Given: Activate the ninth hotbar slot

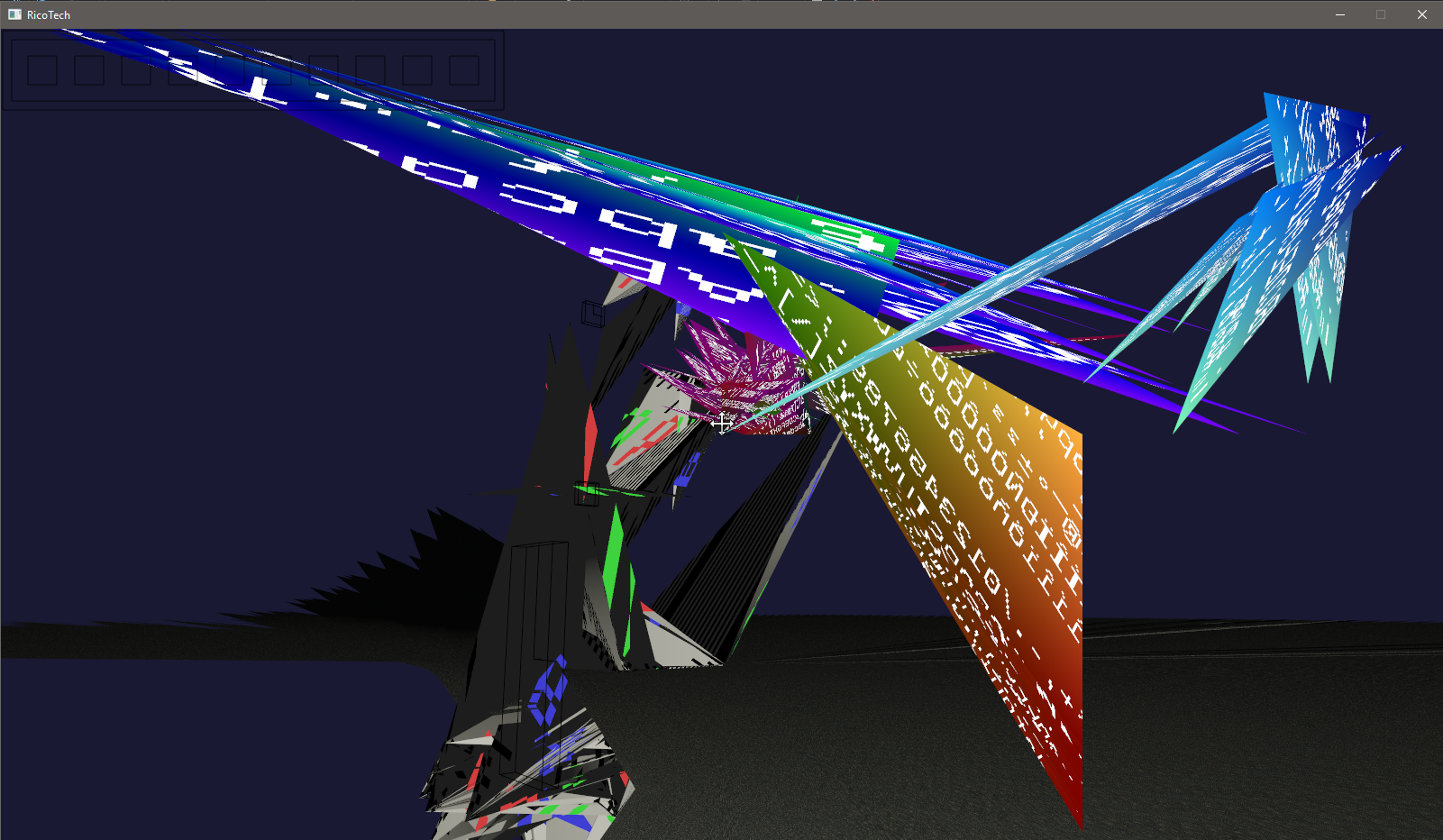Looking at the screenshot, I should click(x=417, y=70).
